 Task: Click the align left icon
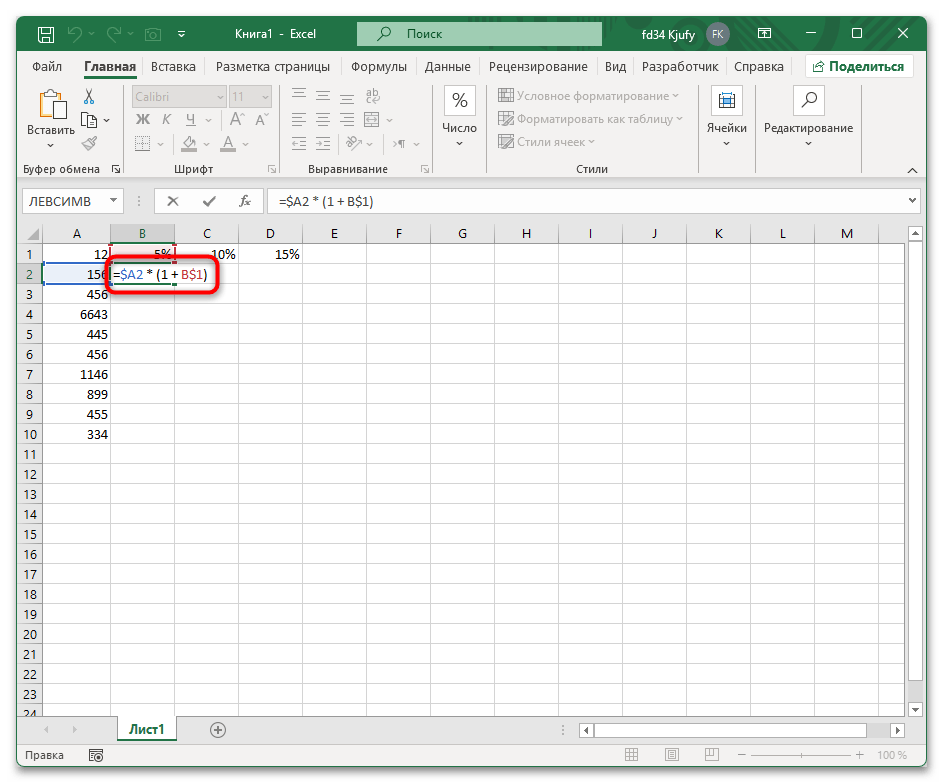pyautogui.click(x=299, y=120)
